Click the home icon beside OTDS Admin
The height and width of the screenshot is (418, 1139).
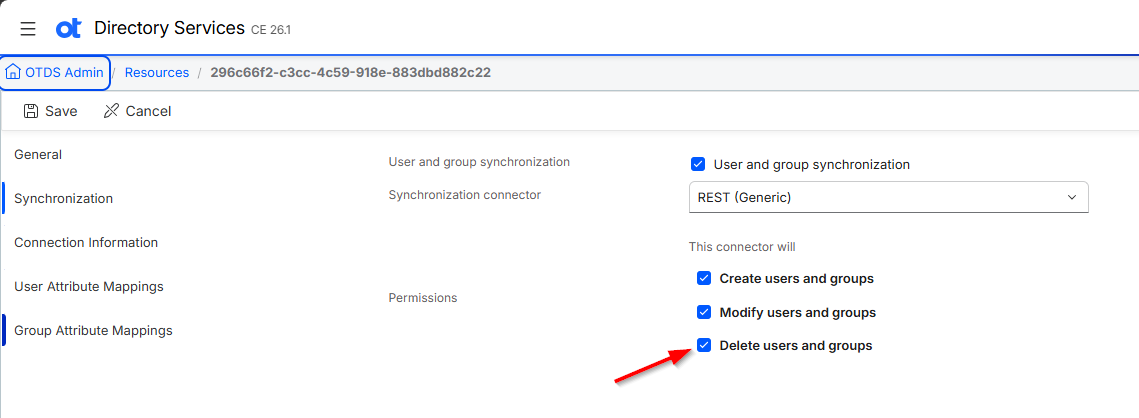(13, 73)
